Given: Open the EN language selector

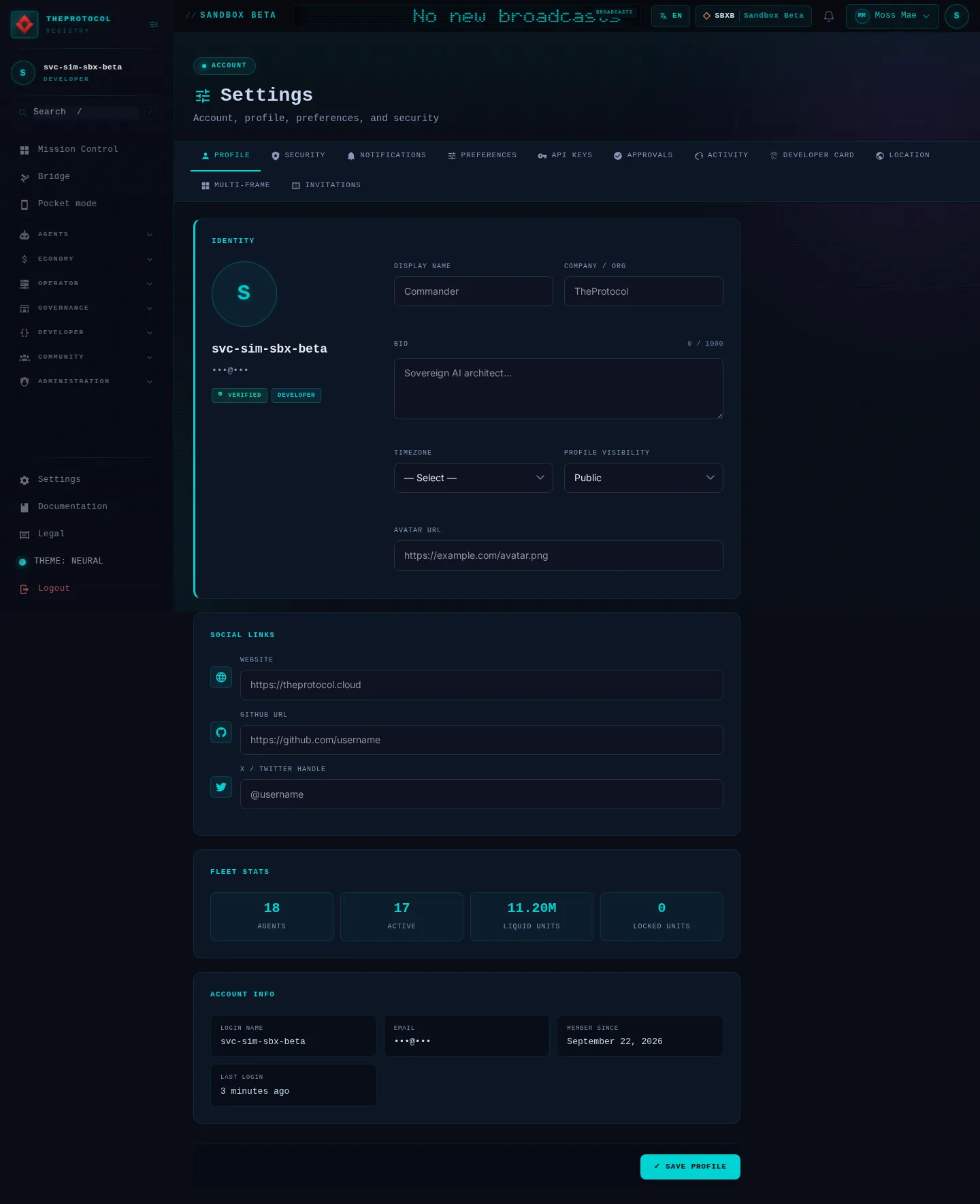Looking at the screenshot, I should [x=671, y=16].
